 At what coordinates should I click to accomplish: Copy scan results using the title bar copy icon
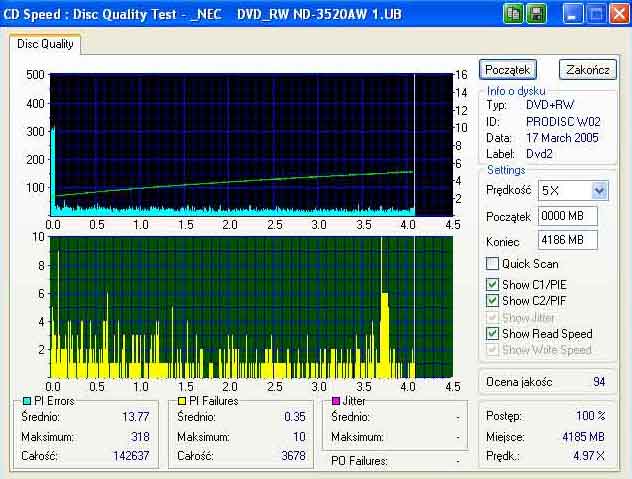click(513, 14)
